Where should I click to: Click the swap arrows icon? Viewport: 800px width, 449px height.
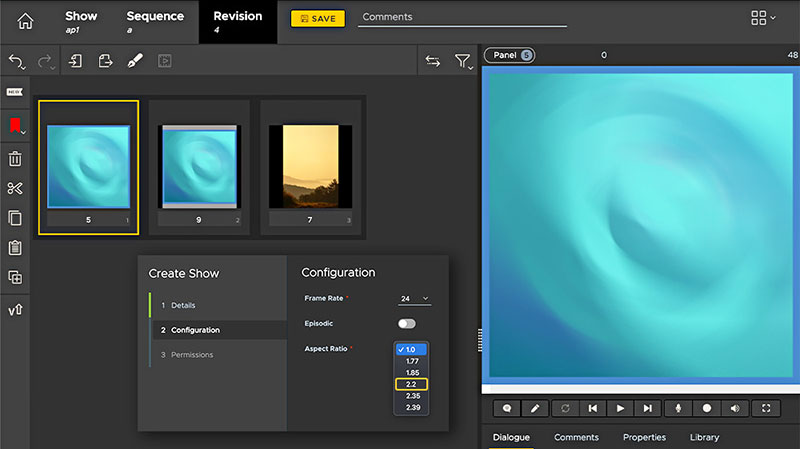(433, 61)
